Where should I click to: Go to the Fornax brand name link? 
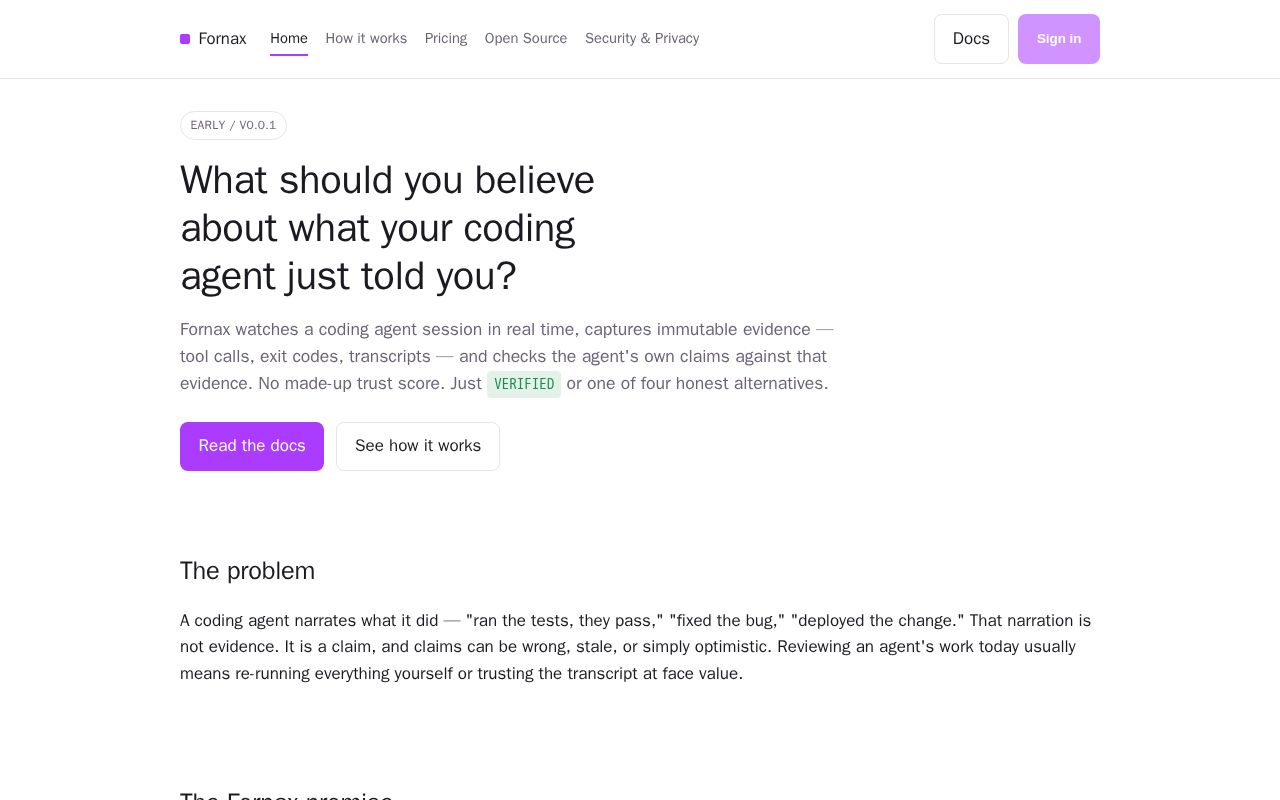pyautogui.click(x=222, y=39)
